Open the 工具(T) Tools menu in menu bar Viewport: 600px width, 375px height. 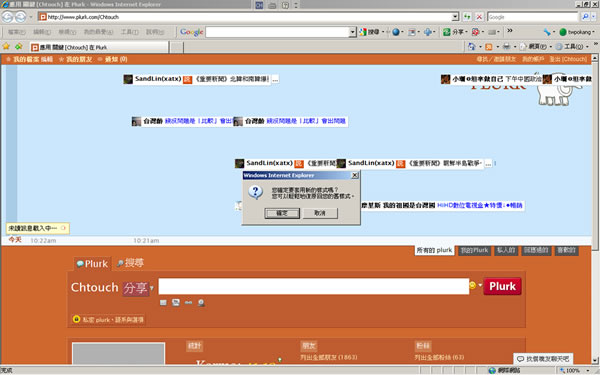tap(130, 32)
